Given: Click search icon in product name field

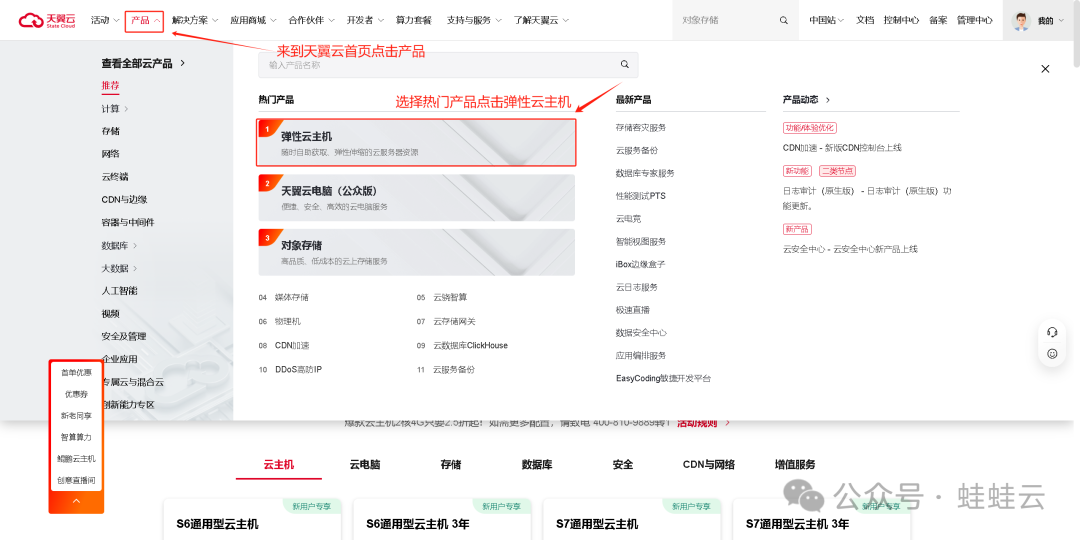Looking at the screenshot, I should [x=625, y=65].
